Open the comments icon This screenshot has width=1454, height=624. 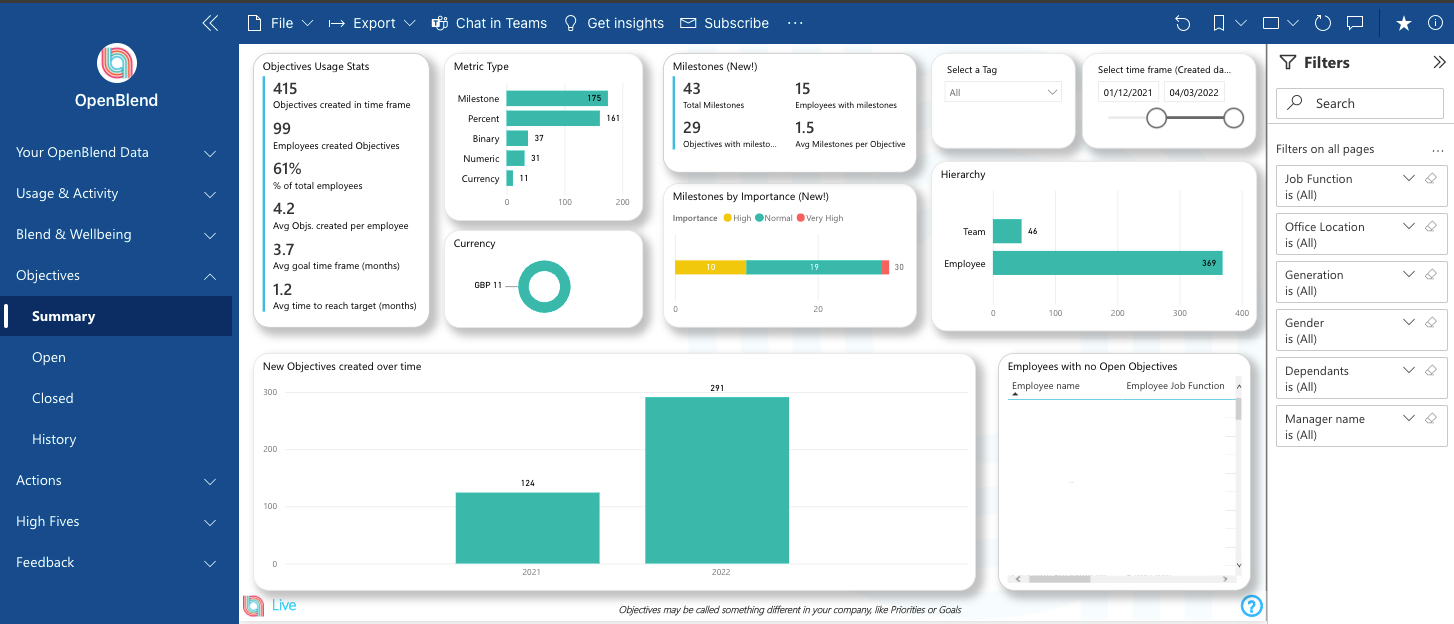coord(1355,23)
